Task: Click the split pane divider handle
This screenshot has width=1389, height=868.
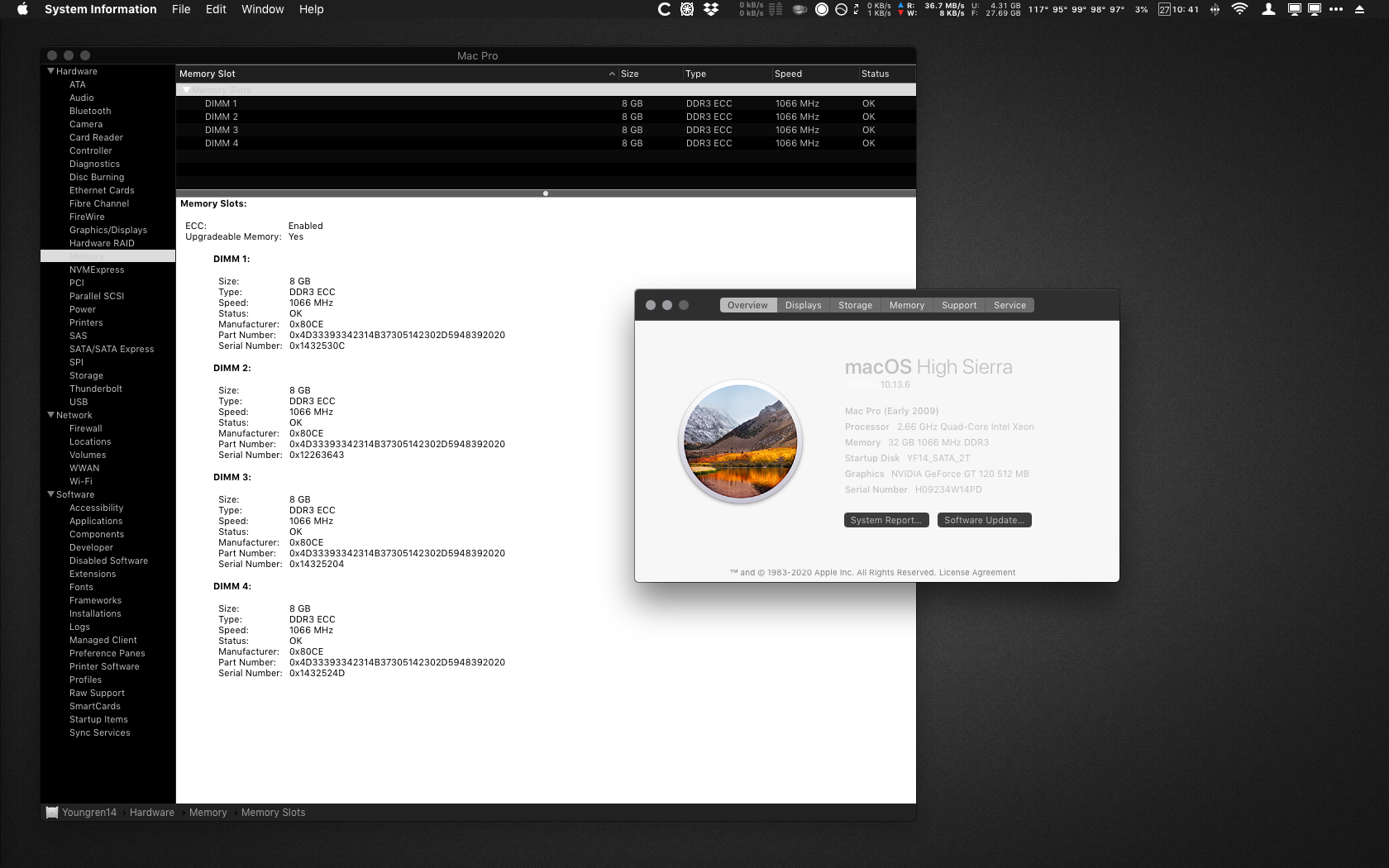Action: tap(546, 193)
